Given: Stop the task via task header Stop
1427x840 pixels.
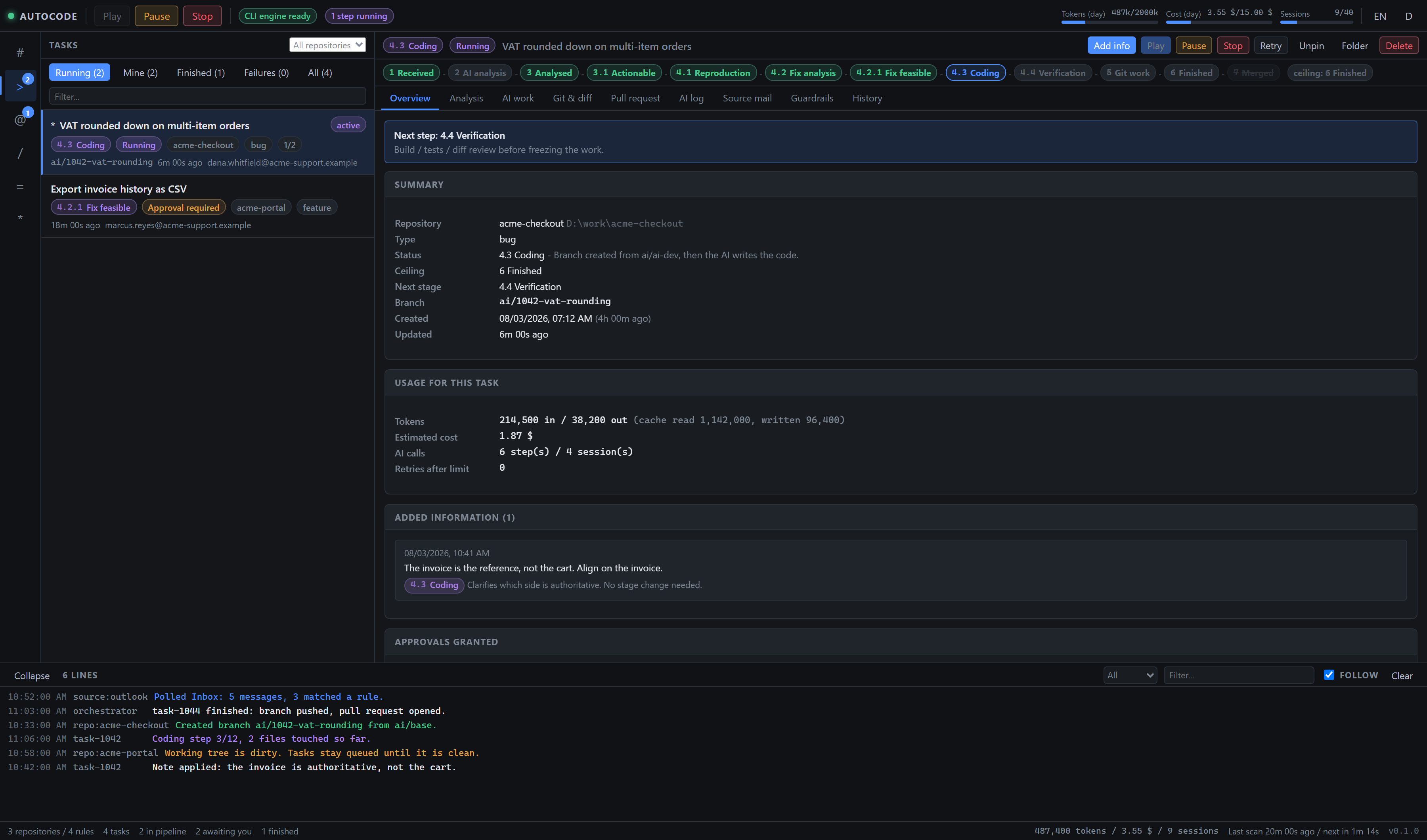Looking at the screenshot, I should (1232, 45).
